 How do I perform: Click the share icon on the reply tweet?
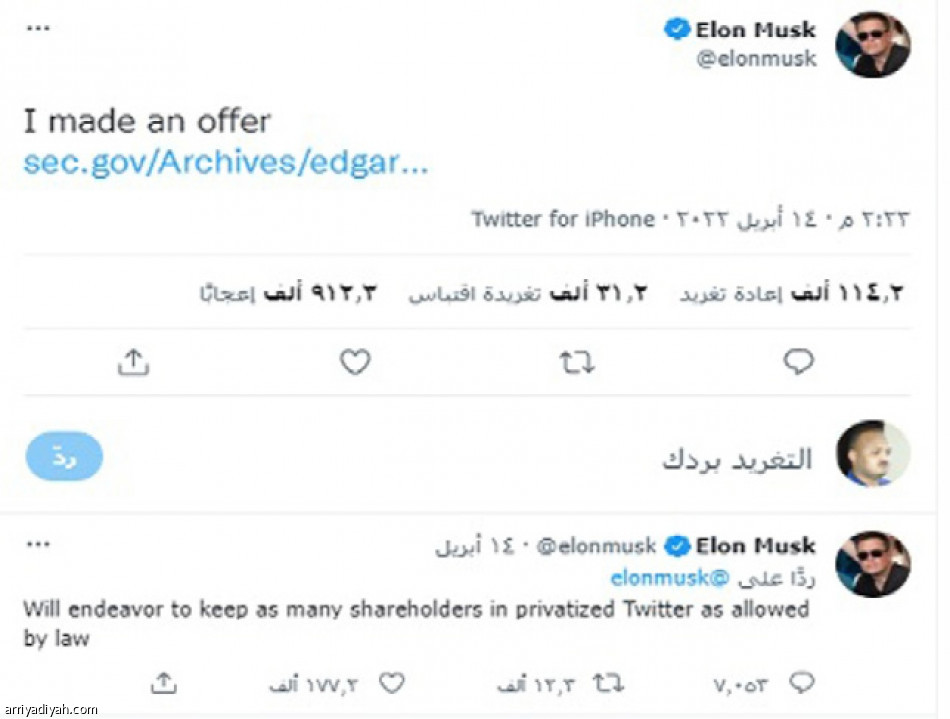click(x=166, y=683)
